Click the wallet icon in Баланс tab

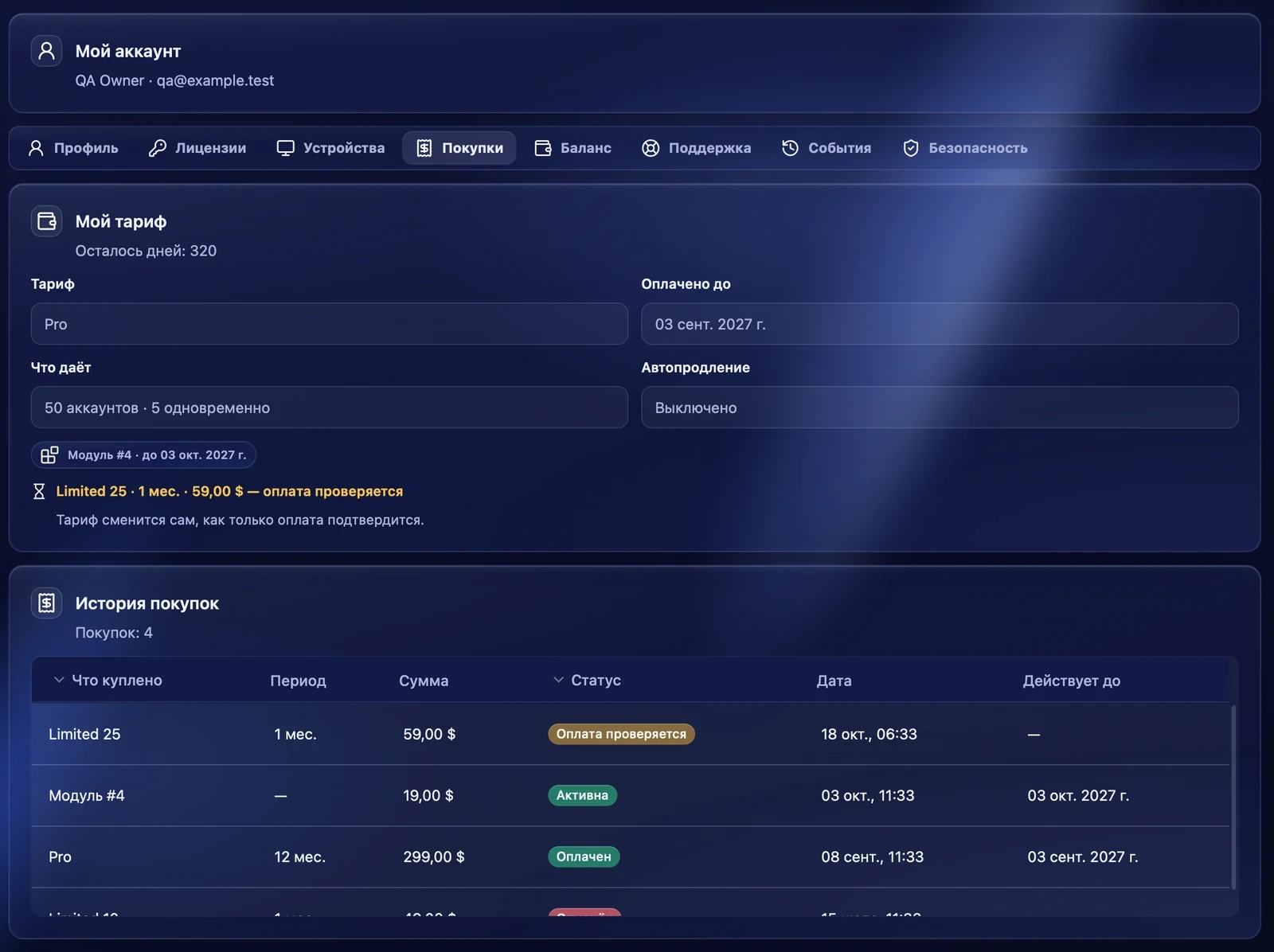(543, 148)
